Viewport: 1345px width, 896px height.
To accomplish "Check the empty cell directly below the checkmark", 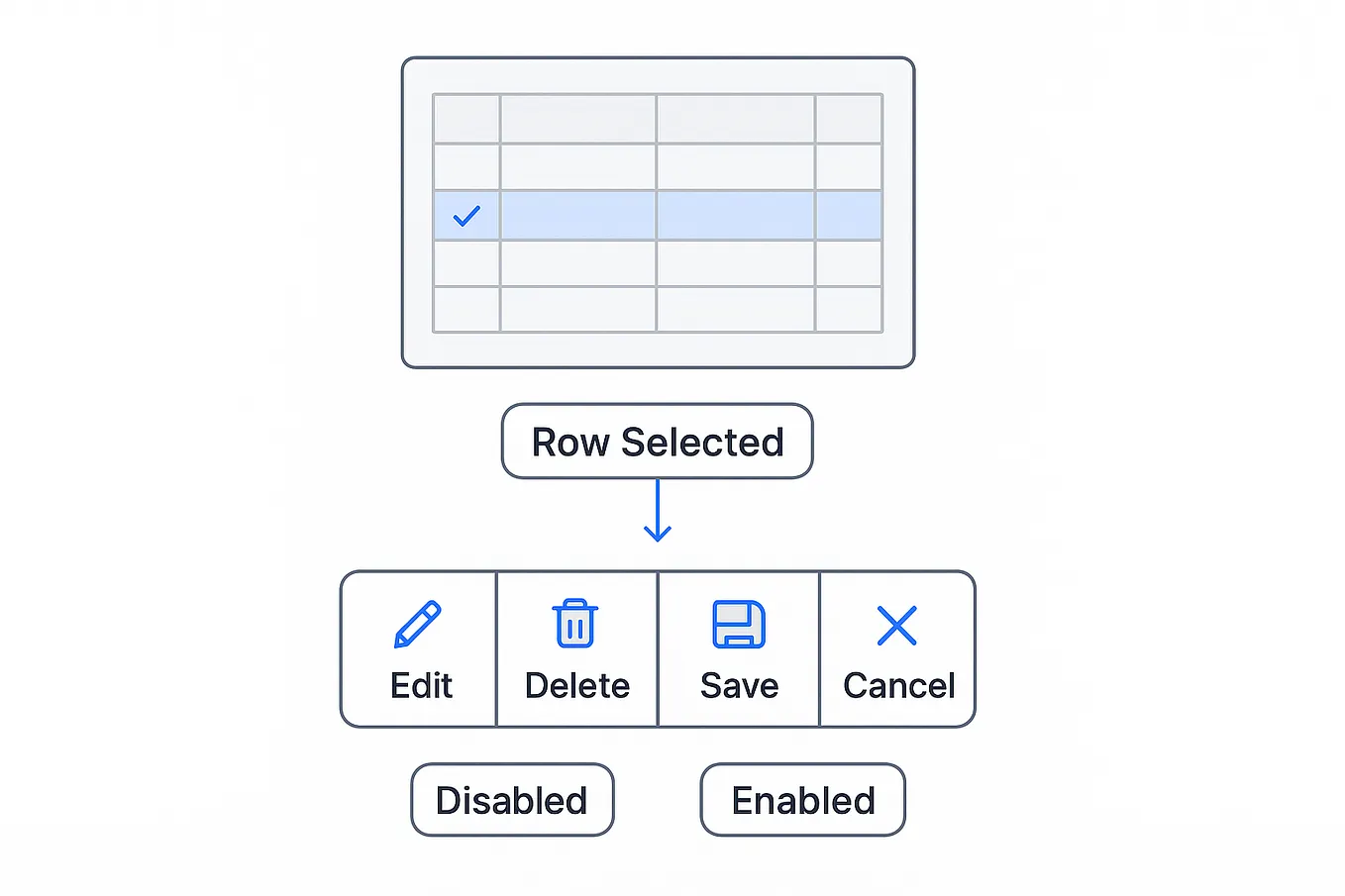I will (466, 263).
